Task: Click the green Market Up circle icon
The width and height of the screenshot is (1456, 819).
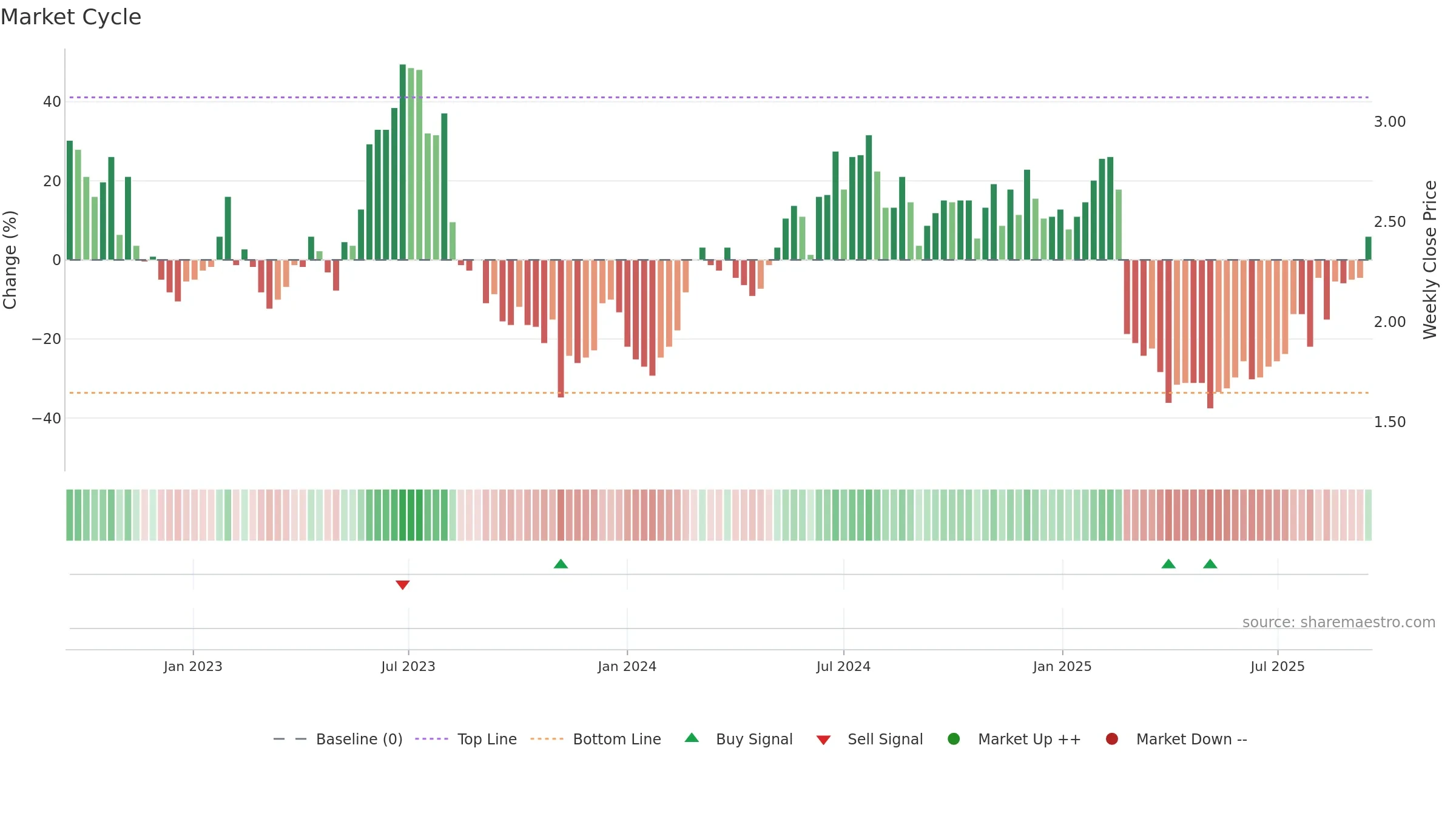Action: (954, 739)
